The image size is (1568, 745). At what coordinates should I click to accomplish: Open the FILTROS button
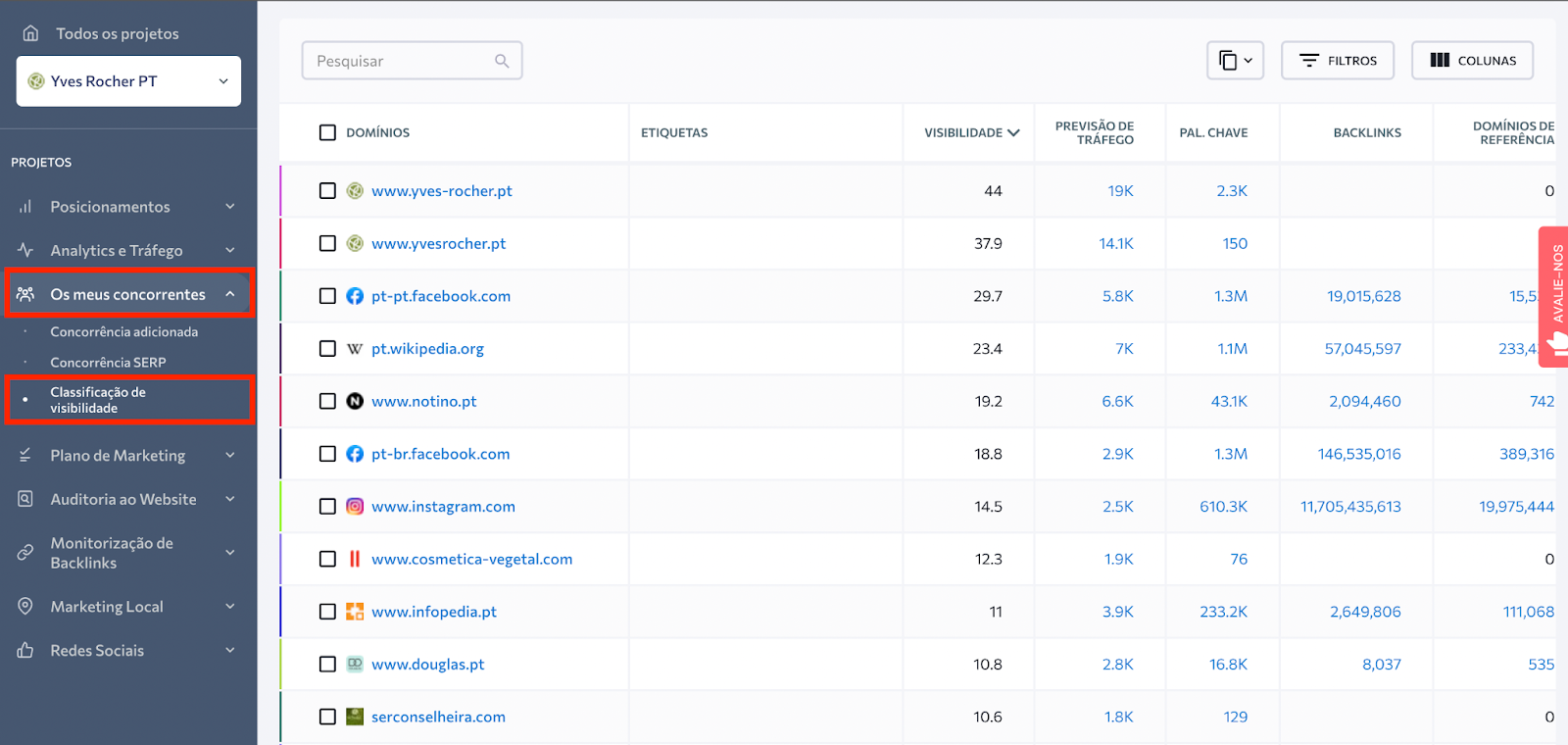tap(1338, 61)
